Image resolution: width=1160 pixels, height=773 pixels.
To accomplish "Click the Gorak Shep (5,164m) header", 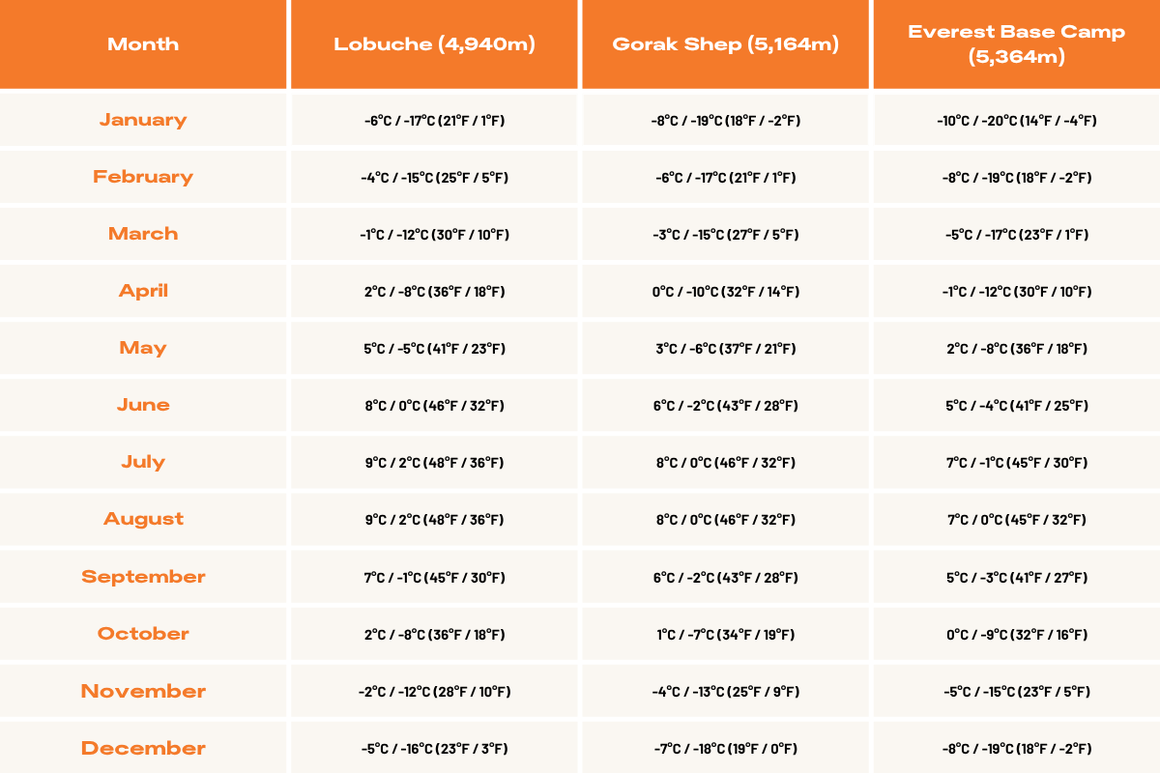I will click(726, 44).
